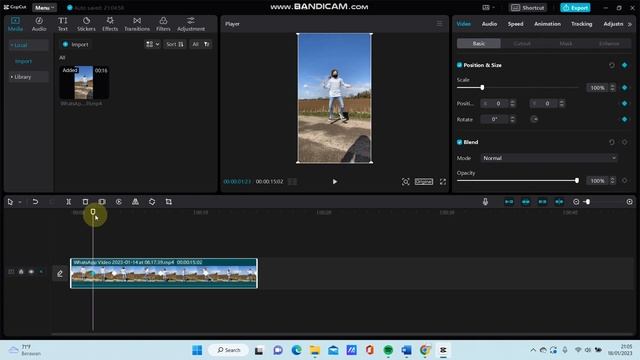
Task: Click the pencil cover icon beside the track
Action: 60,273
